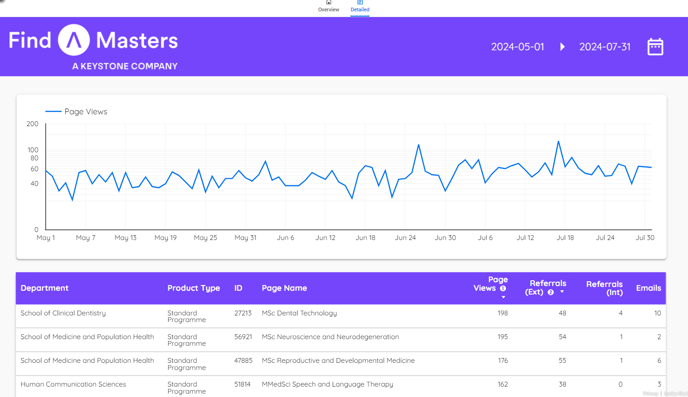Image resolution: width=688 pixels, height=397 pixels.
Task: Click the Overview home icon
Action: [329, 3]
